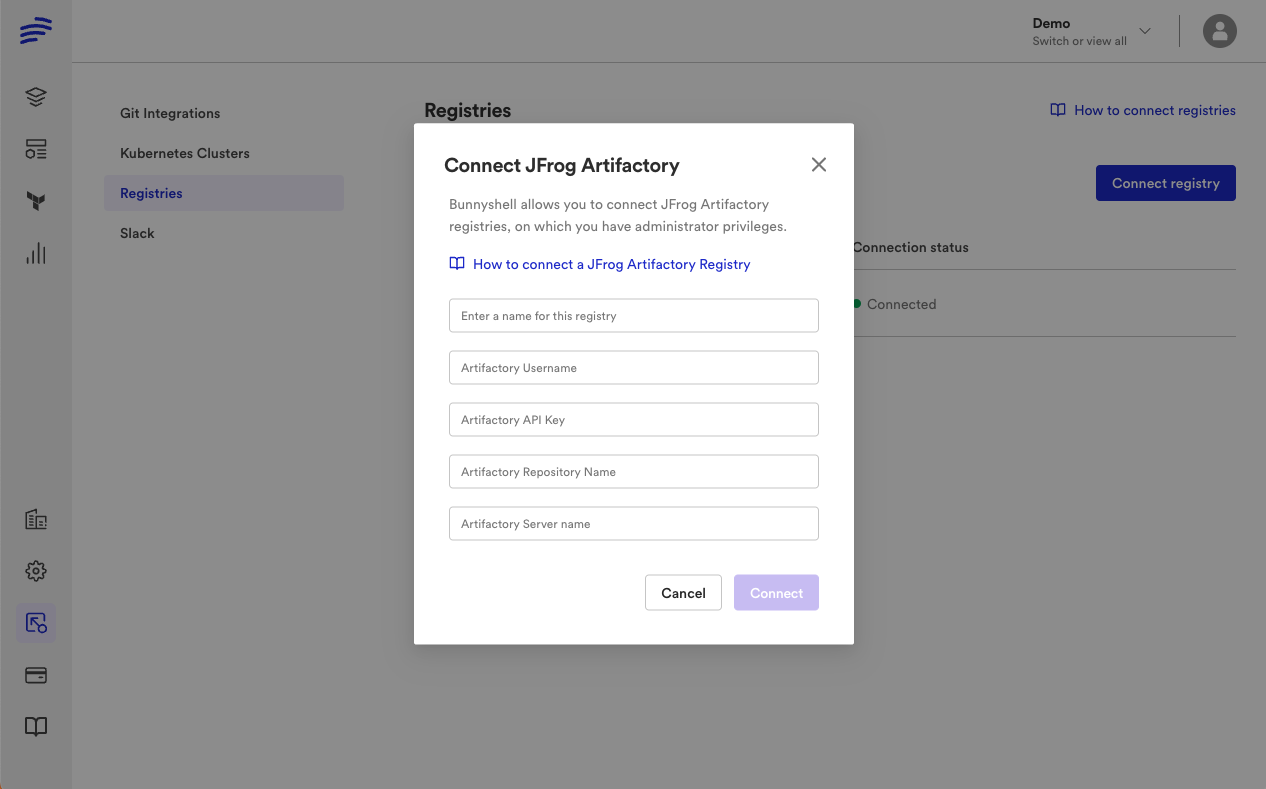The height and width of the screenshot is (789, 1266).
Task: Click the user avatar icon
Action: pos(1220,31)
